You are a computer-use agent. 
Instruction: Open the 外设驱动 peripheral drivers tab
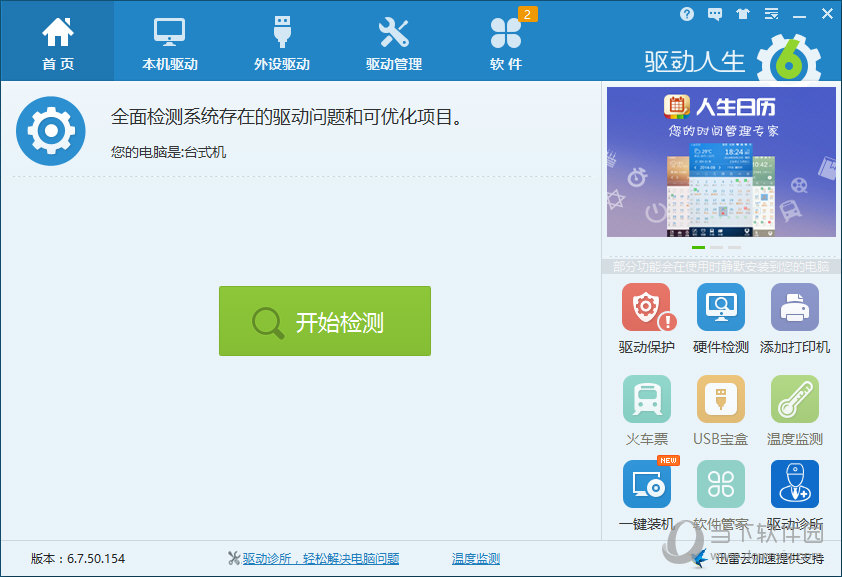pos(282,41)
